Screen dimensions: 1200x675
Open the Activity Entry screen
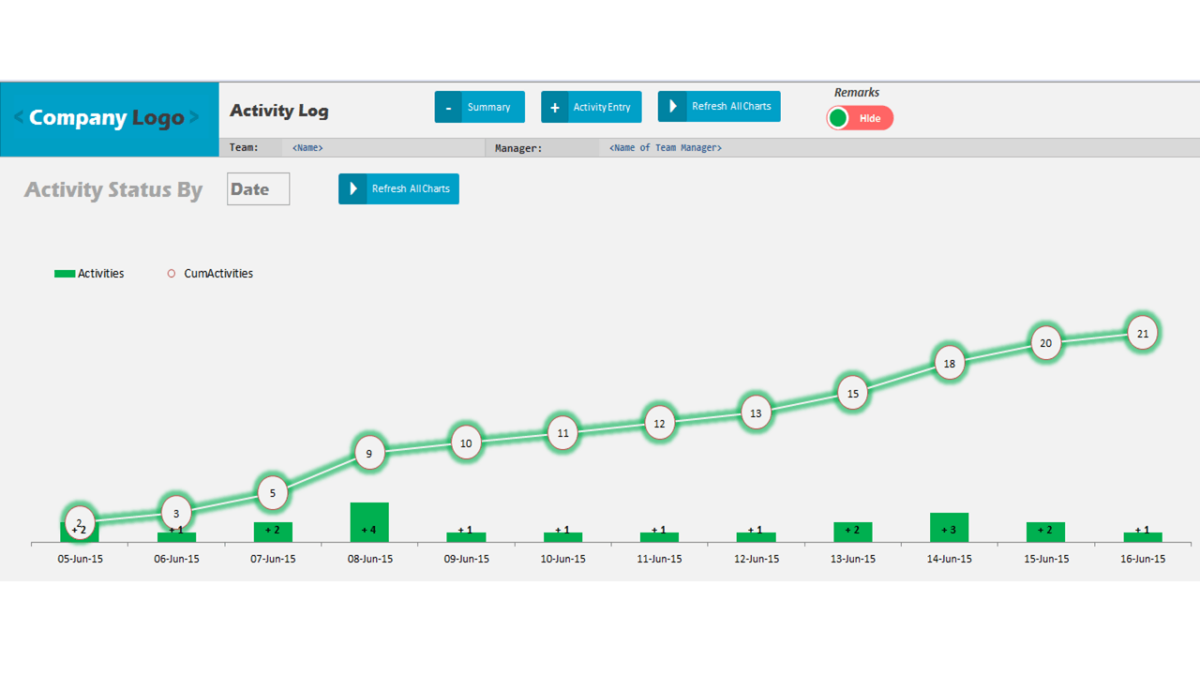coord(600,106)
